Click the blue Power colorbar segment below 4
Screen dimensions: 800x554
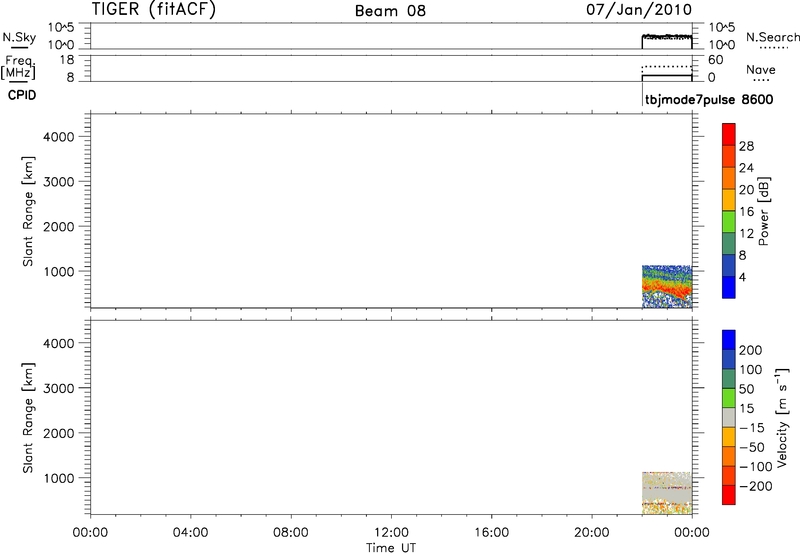pyautogui.click(x=729, y=287)
